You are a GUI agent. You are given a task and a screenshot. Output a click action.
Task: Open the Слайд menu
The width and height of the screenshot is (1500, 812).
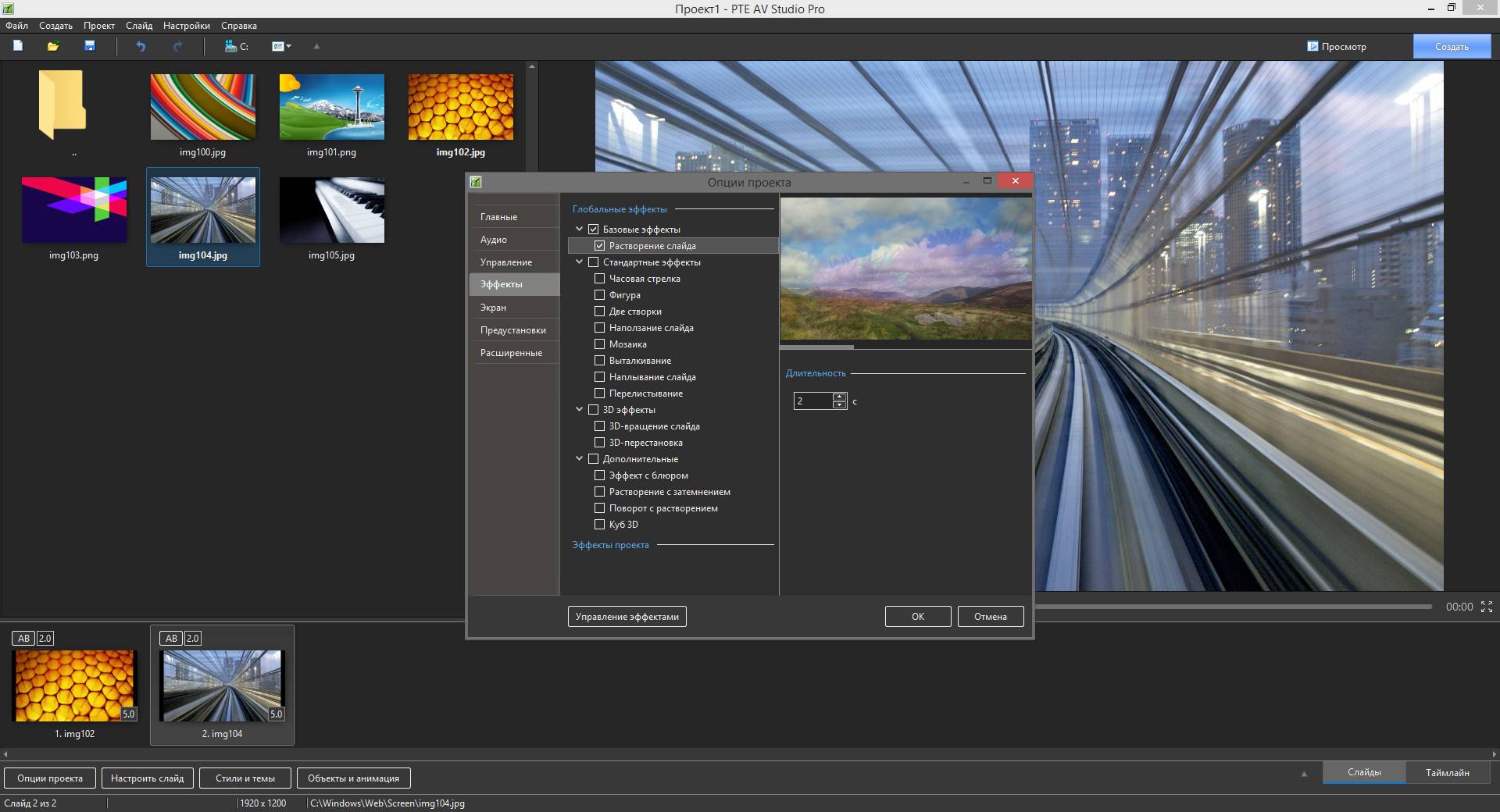tap(139, 26)
